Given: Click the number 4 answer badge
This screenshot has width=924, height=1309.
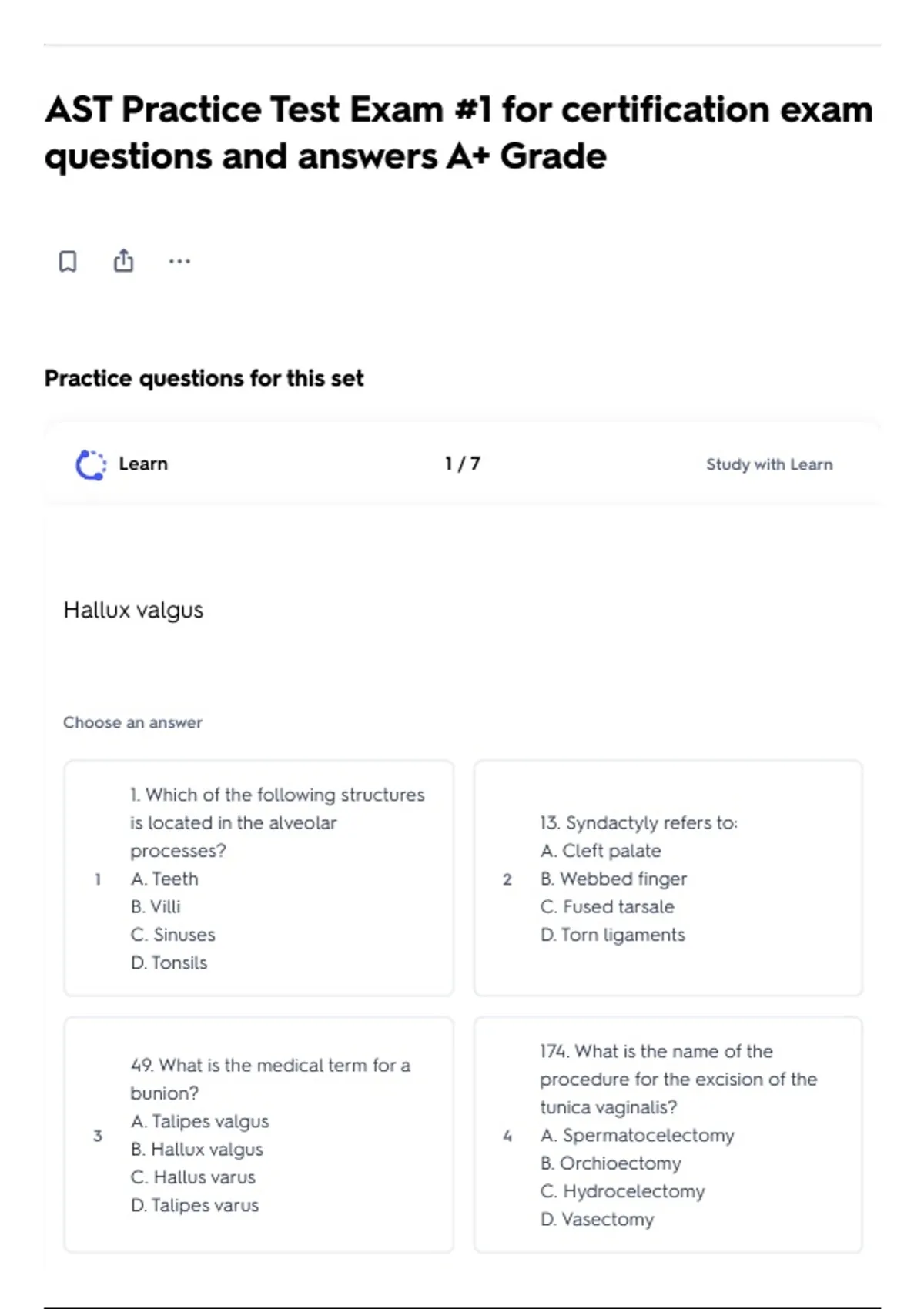Looking at the screenshot, I should click(507, 1136).
